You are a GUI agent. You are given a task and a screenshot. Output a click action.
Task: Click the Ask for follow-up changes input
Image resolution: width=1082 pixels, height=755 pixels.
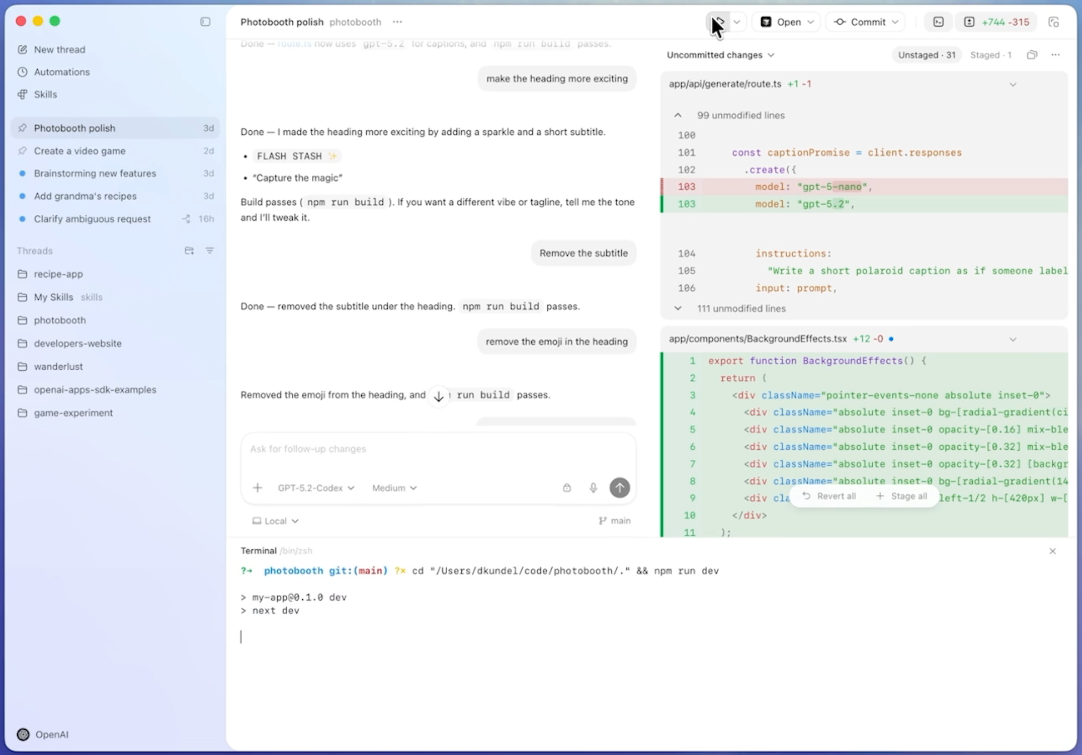pyautogui.click(x=438, y=449)
